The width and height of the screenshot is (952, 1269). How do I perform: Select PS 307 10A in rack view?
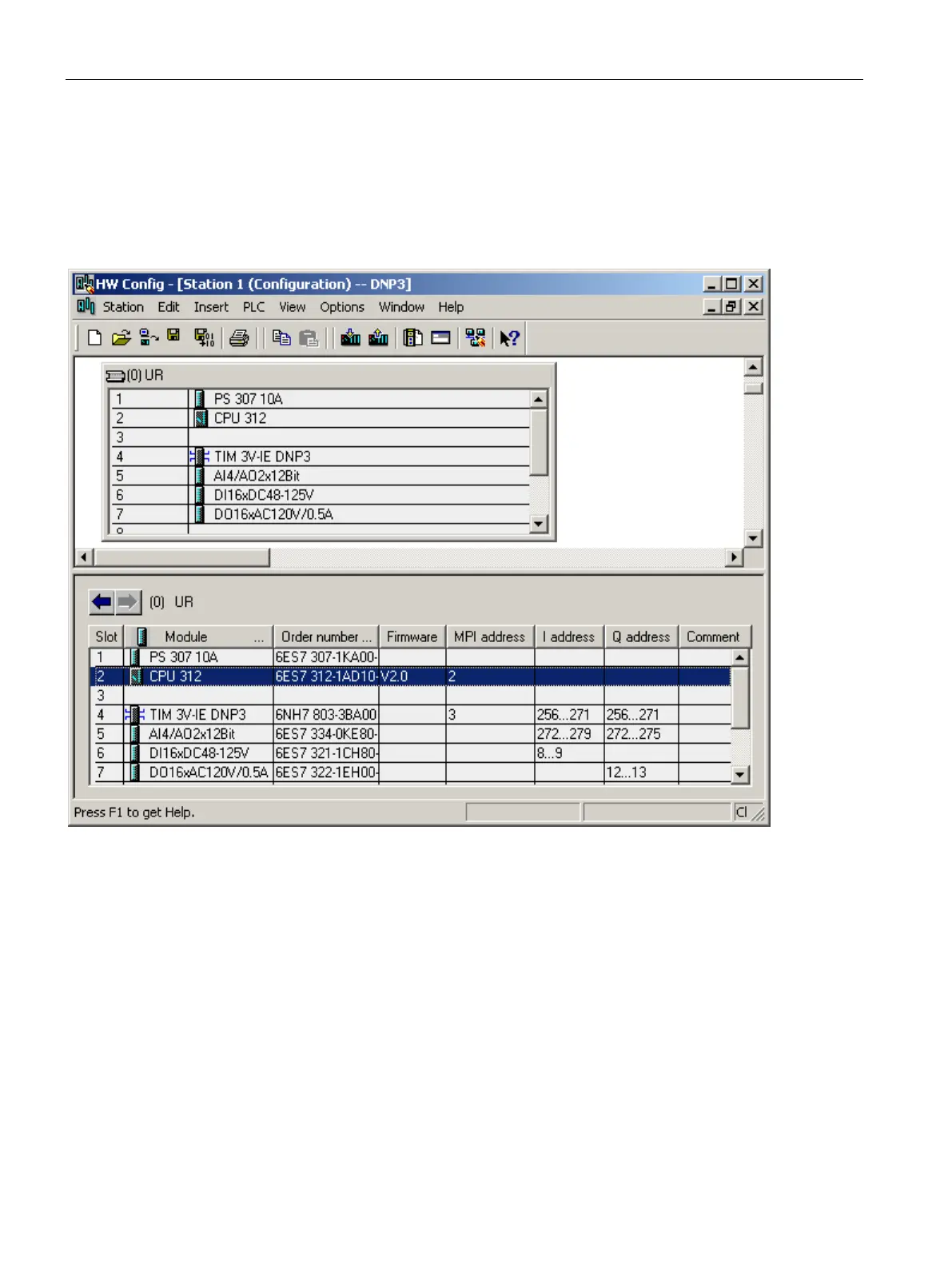point(248,399)
